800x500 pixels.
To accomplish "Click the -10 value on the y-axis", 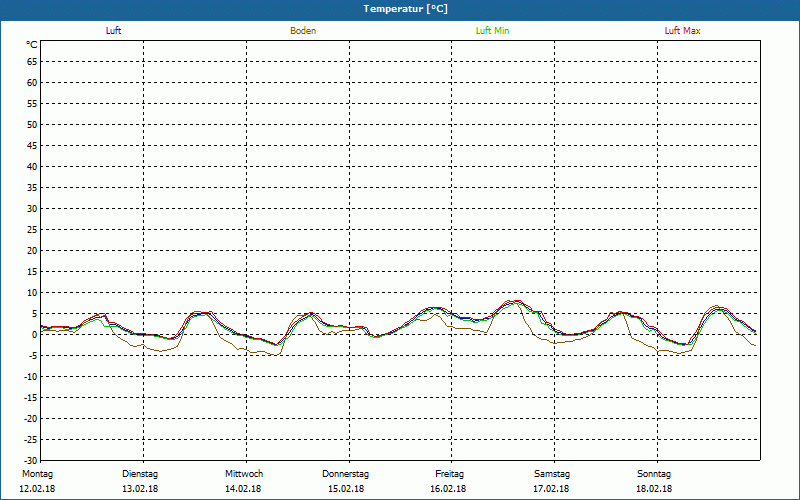I will 31,377.
